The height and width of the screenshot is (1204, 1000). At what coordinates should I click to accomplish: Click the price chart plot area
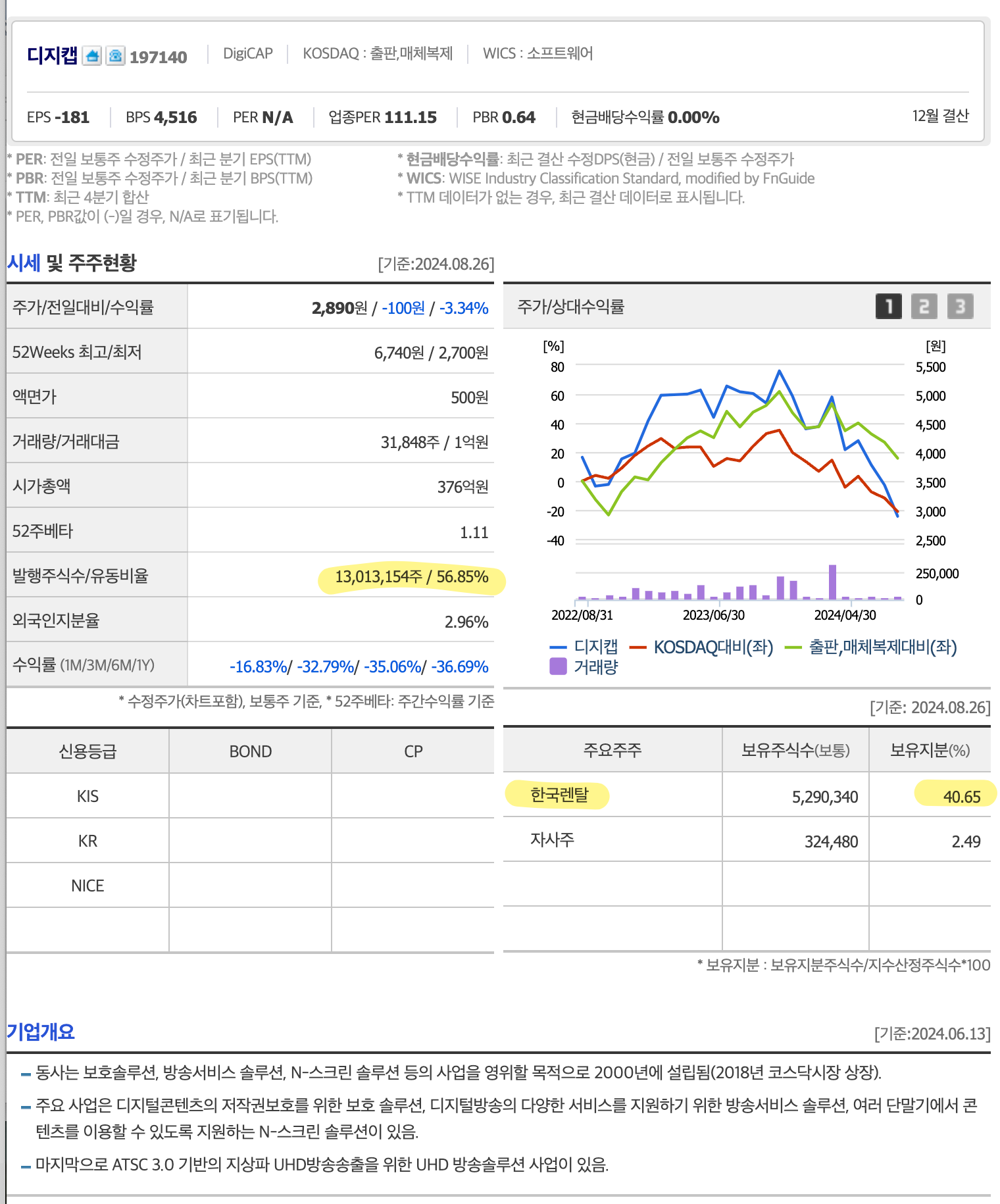[740, 454]
